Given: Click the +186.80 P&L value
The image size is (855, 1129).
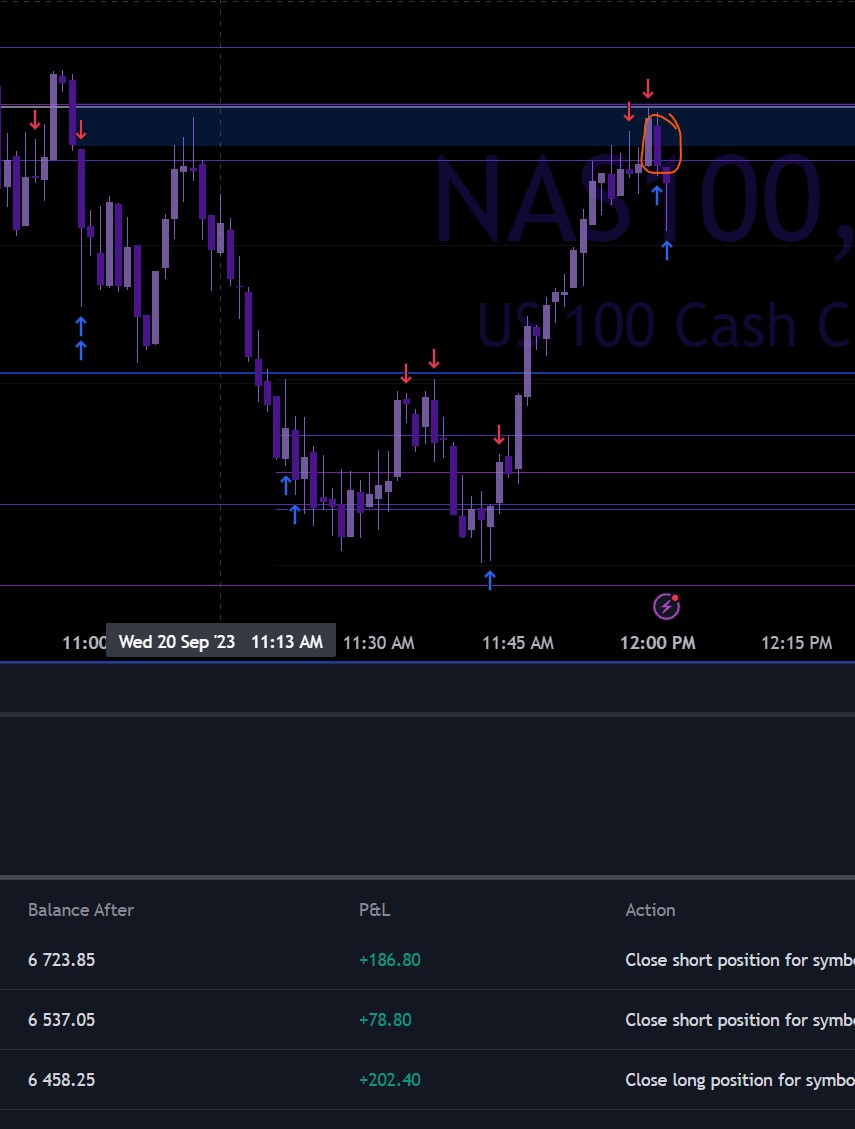Looking at the screenshot, I should click(390, 960).
